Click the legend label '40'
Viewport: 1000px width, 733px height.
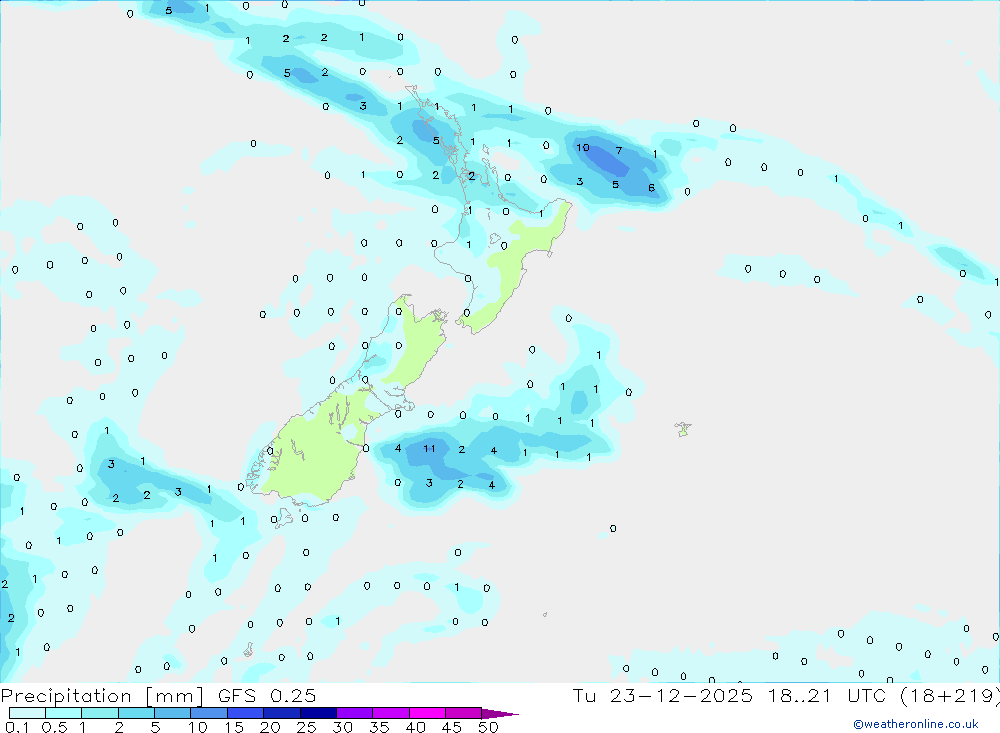pyautogui.click(x=415, y=727)
